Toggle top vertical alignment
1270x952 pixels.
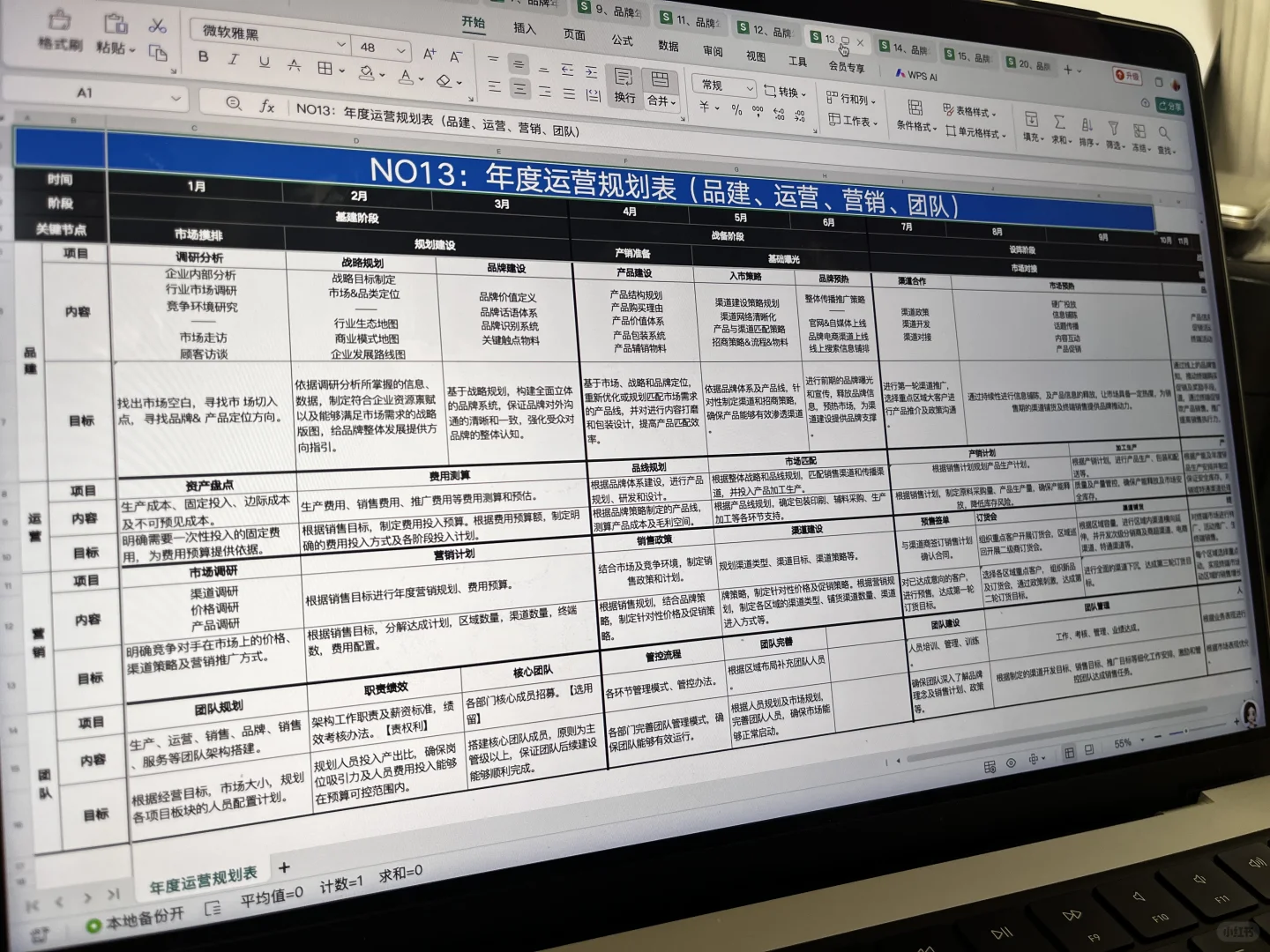pyautogui.click(x=493, y=60)
